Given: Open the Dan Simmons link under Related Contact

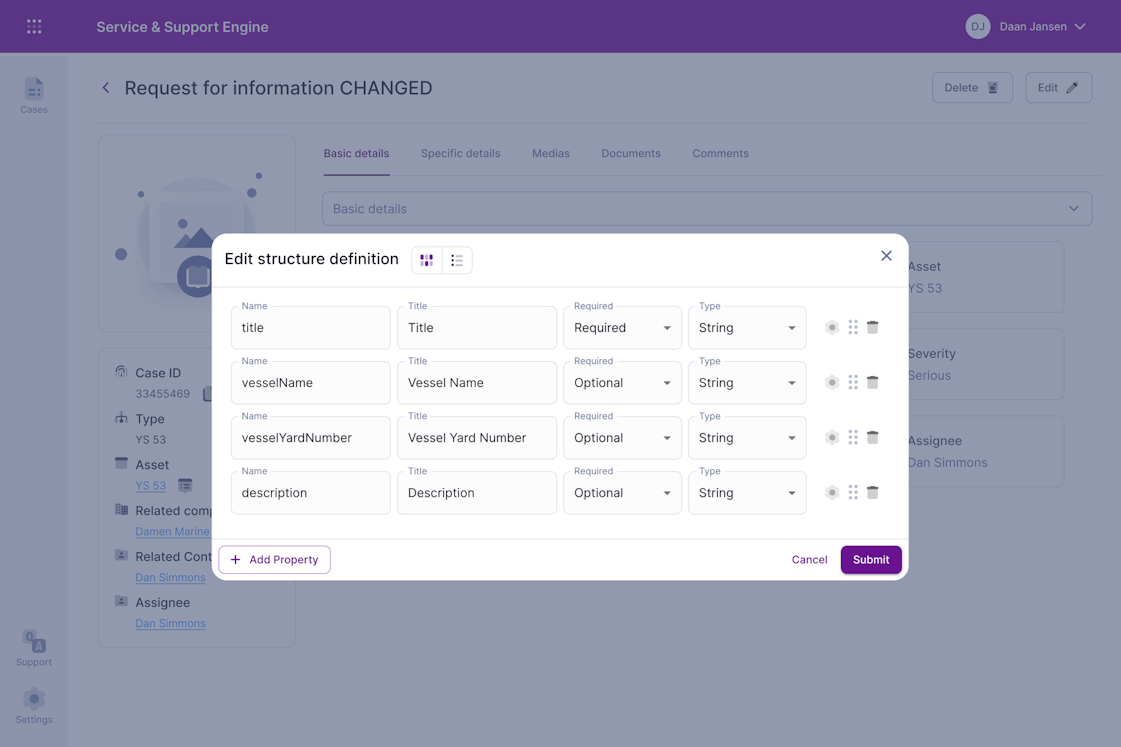Looking at the screenshot, I should tap(170, 578).
